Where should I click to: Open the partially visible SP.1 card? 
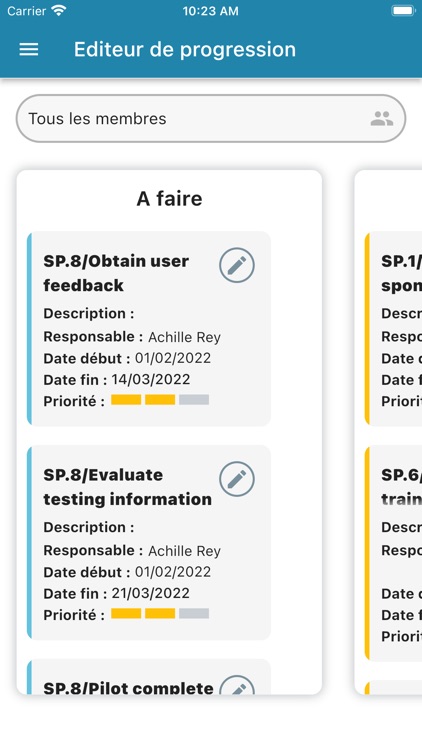click(393, 329)
